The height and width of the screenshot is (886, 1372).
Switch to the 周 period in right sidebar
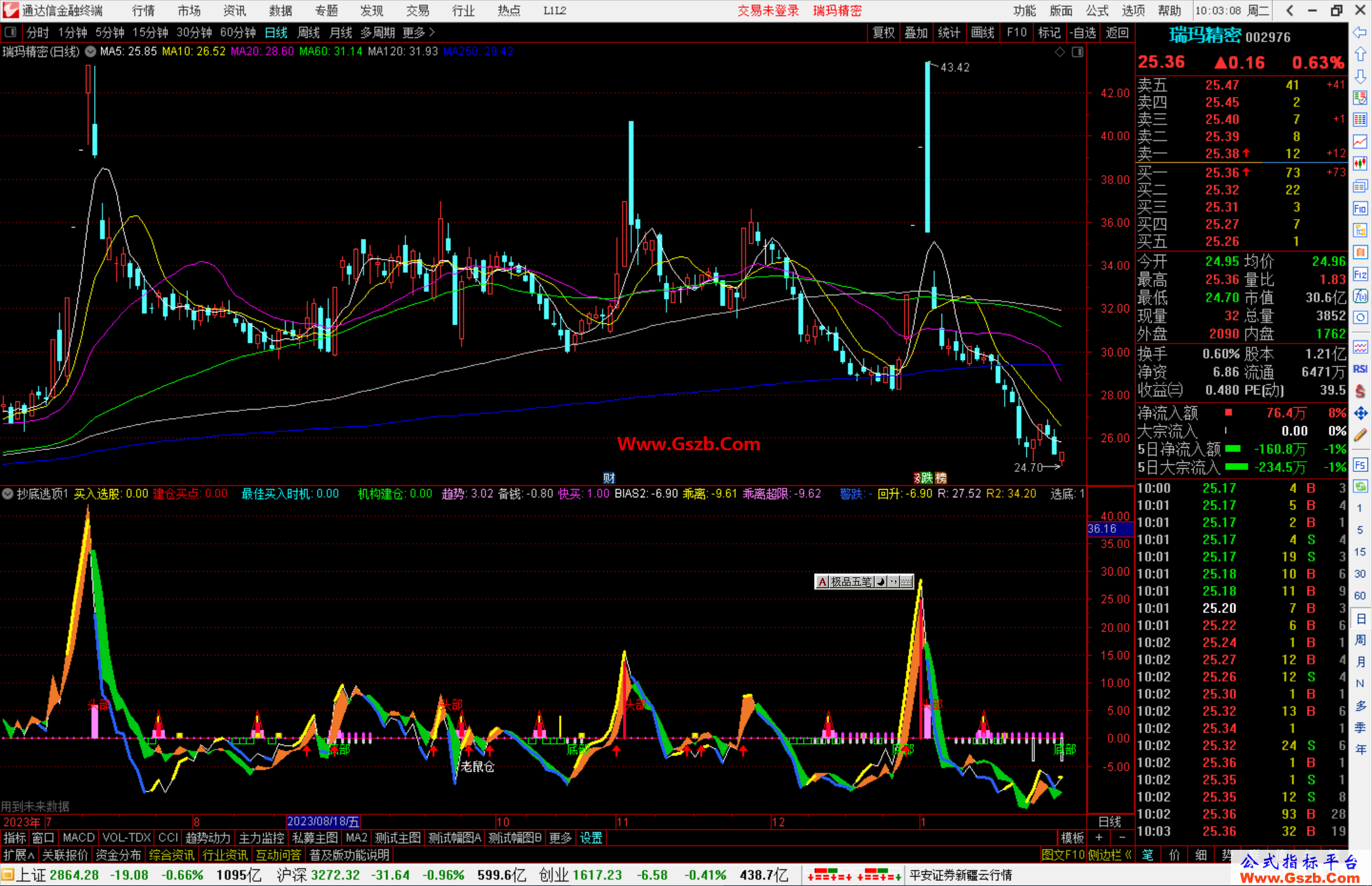(x=1360, y=640)
